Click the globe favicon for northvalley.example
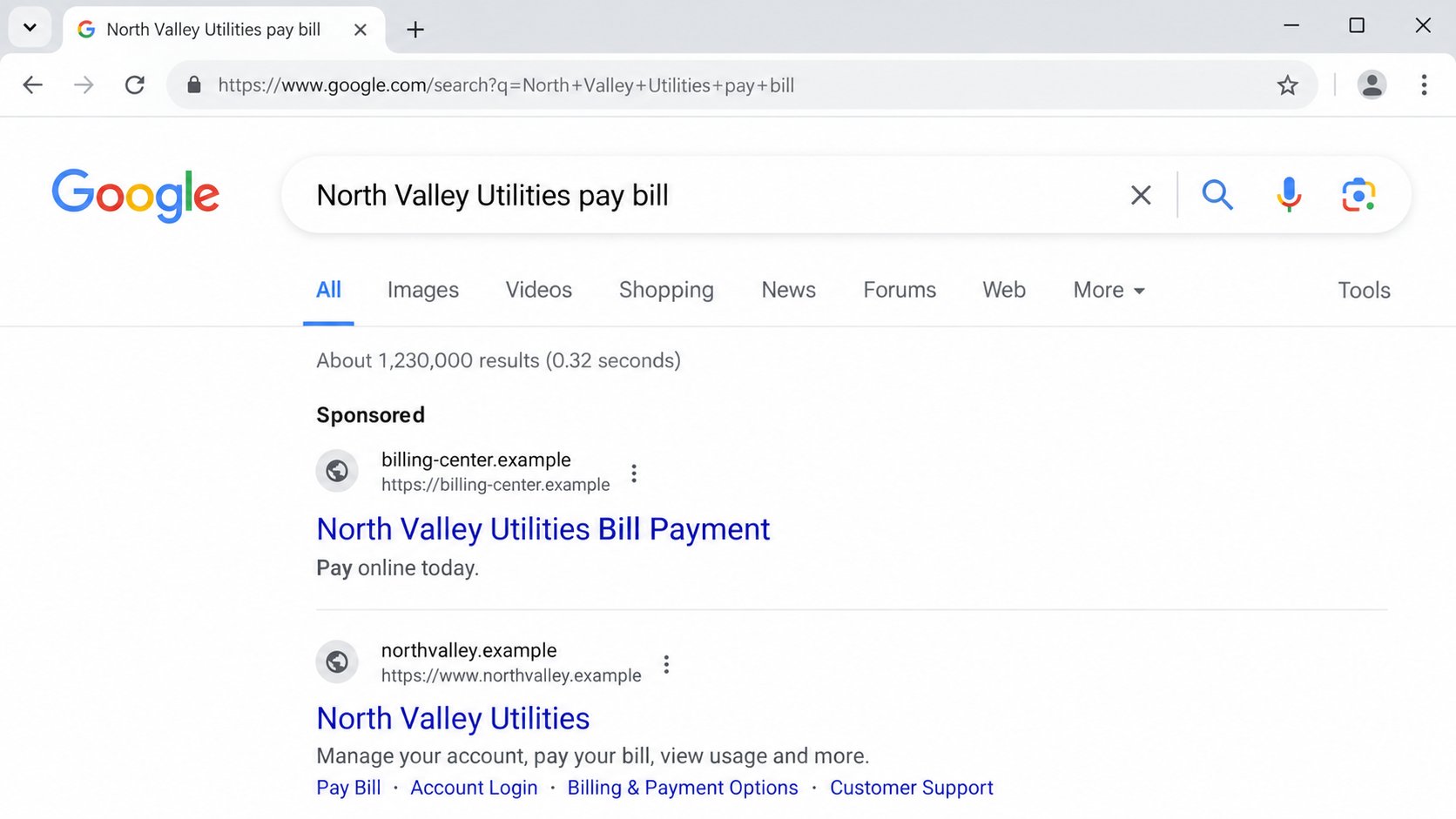Viewport: 1456px width, 819px height. pos(337,661)
